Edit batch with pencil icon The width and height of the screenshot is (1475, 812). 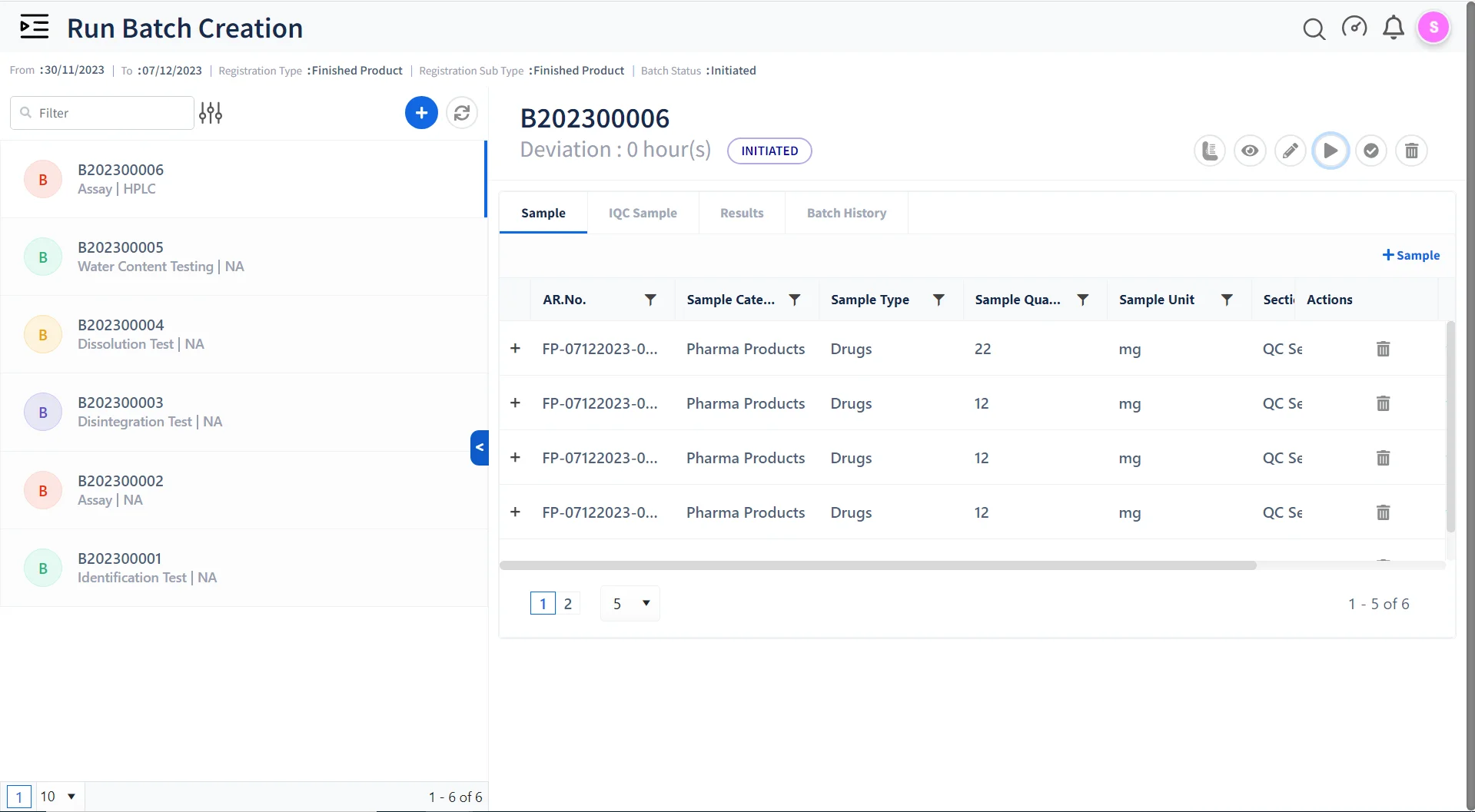(1291, 151)
